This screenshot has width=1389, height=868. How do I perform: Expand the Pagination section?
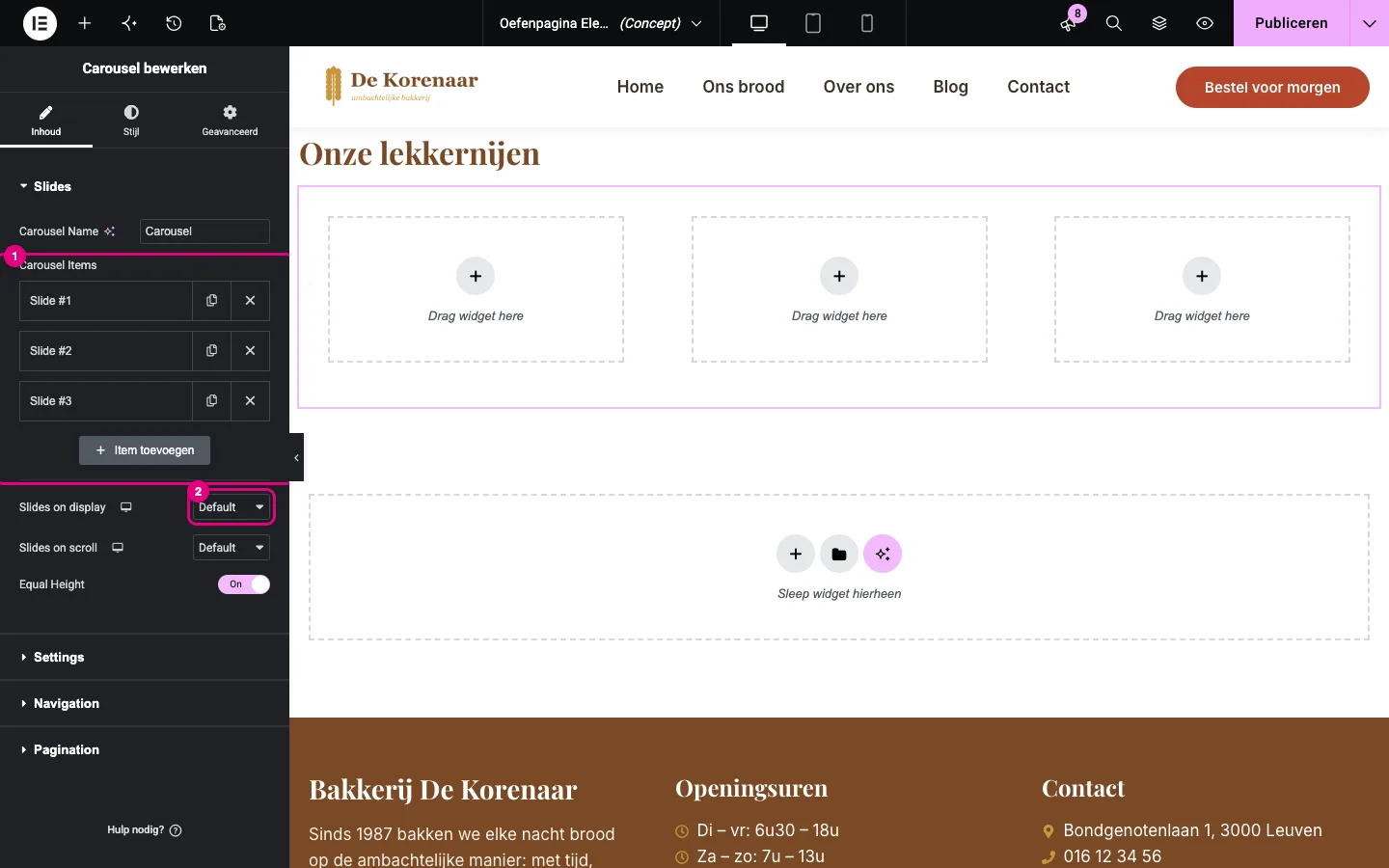coord(145,749)
